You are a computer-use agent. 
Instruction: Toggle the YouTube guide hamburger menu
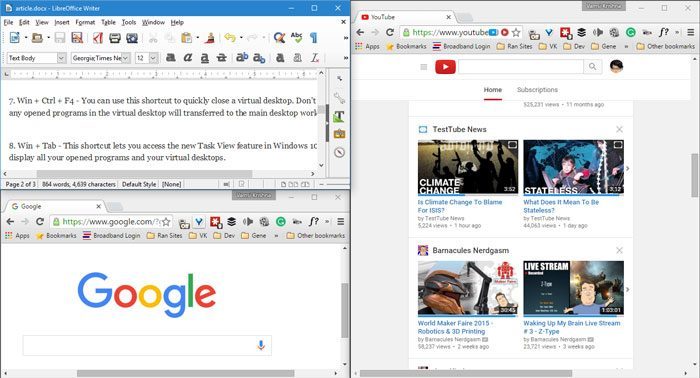(x=424, y=67)
